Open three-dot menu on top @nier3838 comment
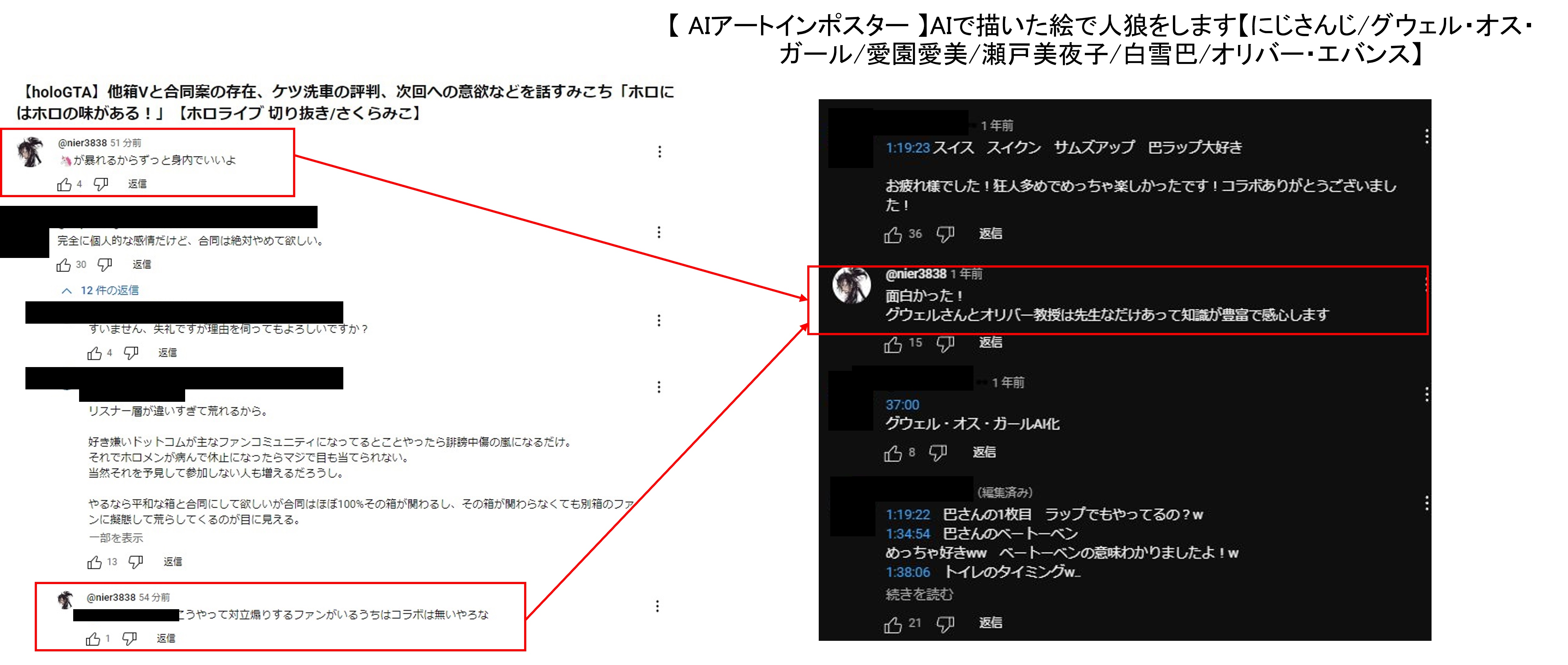This screenshot has height=665, width=1568. coord(659,152)
